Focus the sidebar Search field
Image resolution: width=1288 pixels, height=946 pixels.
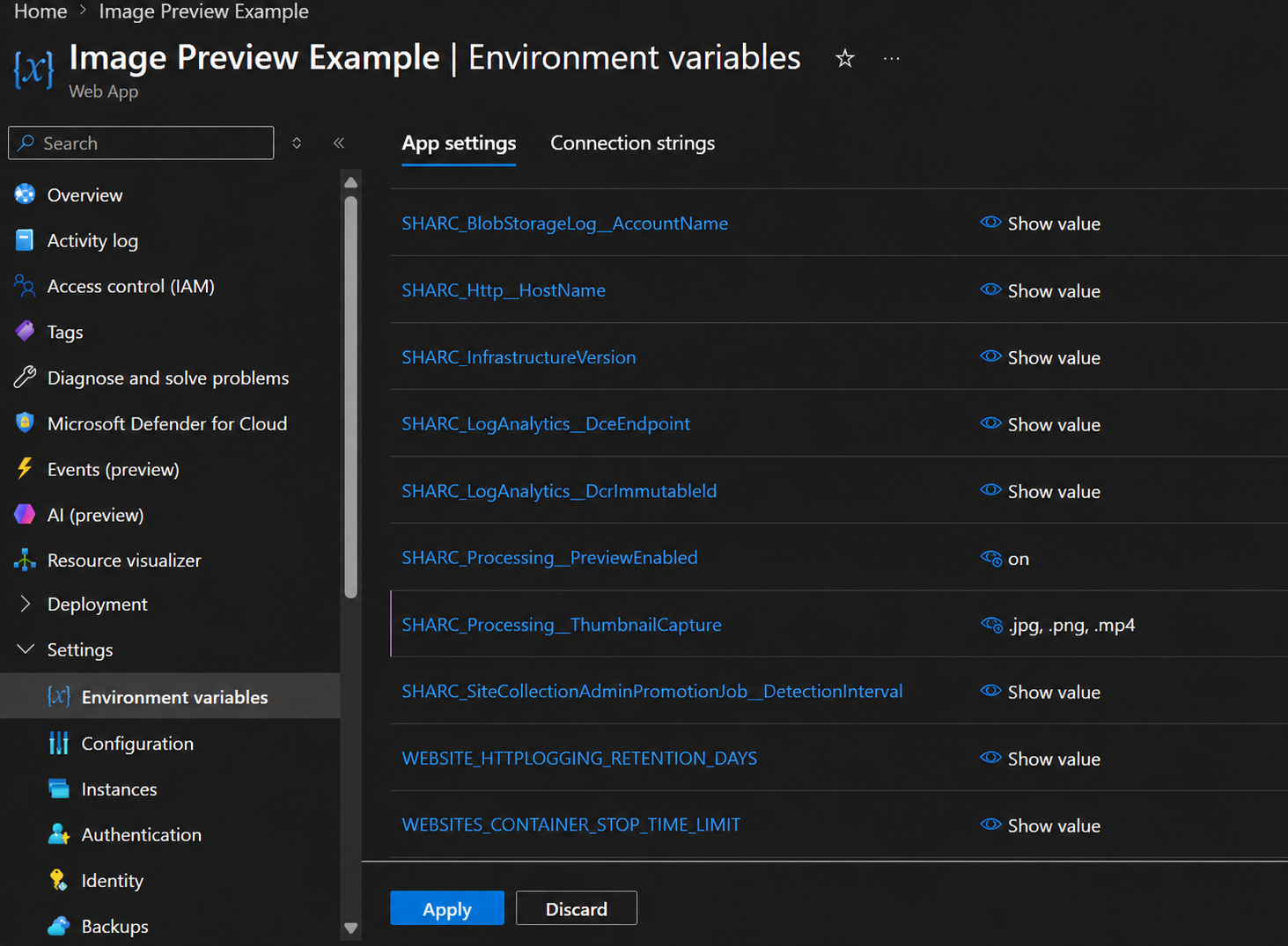point(141,143)
